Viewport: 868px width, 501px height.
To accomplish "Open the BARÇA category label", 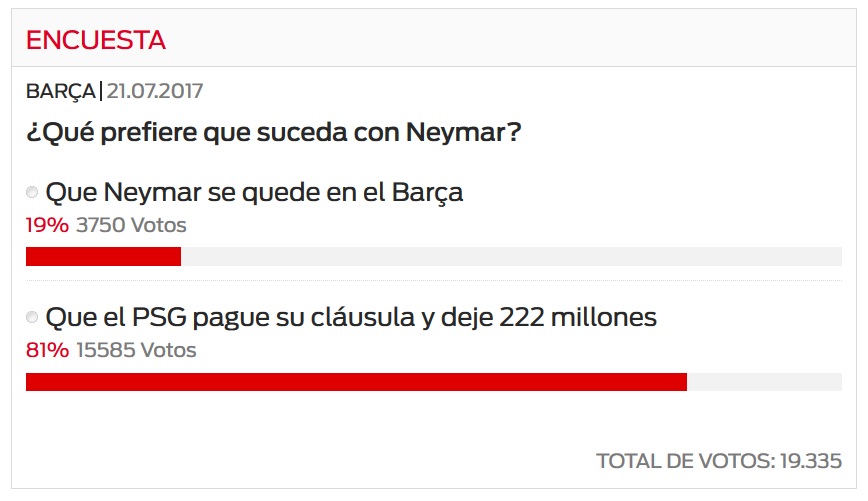I will point(60,91).
